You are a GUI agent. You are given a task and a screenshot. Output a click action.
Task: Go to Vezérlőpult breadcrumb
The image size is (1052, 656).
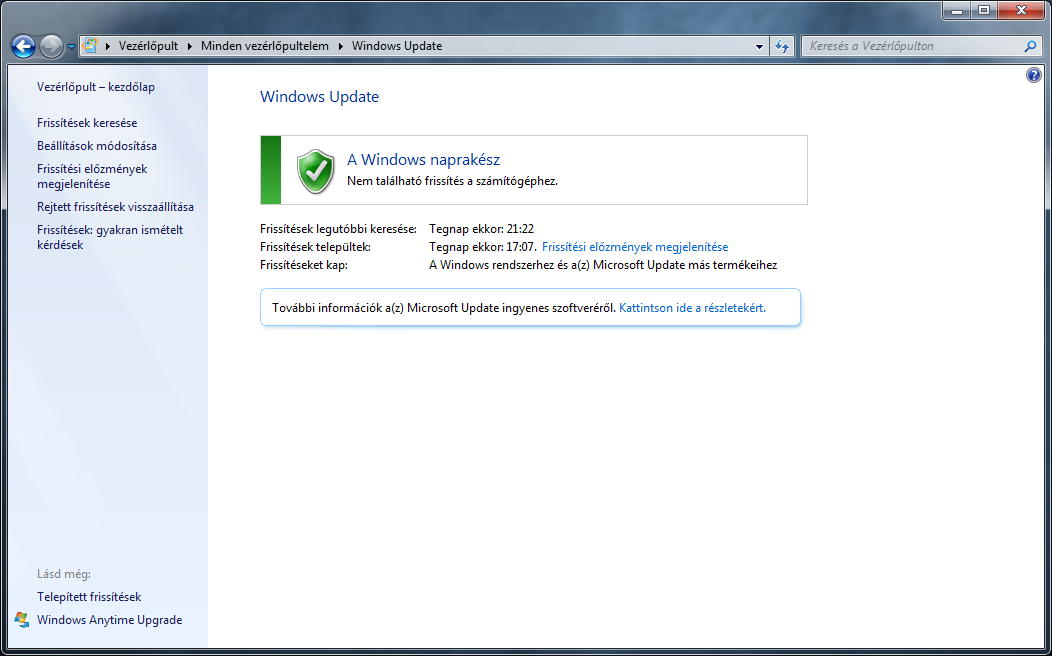tap(148, 46)
